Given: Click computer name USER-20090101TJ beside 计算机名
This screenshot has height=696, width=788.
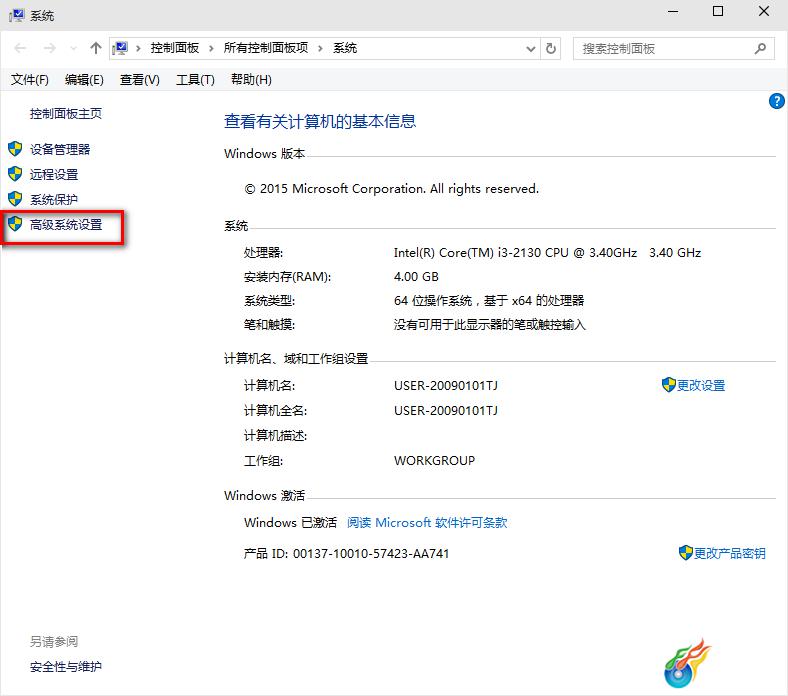Looking at the screenshot, I should click(446, 385).
